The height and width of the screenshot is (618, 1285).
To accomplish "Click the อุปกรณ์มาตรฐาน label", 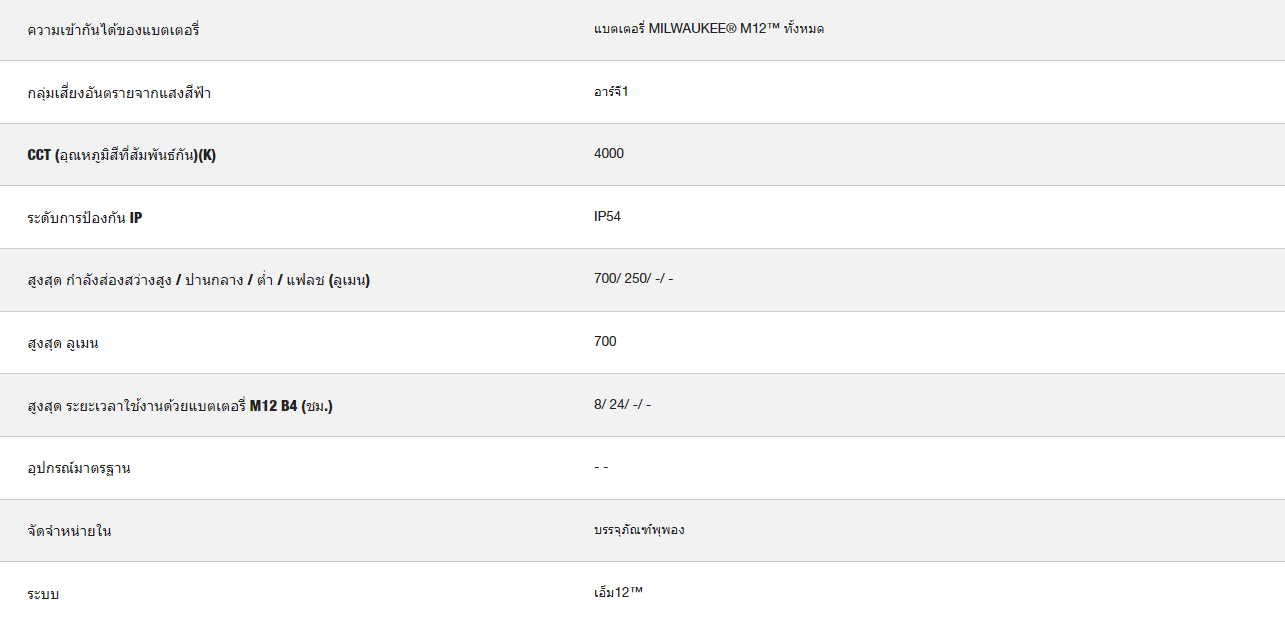I will (x=79, y=468).
